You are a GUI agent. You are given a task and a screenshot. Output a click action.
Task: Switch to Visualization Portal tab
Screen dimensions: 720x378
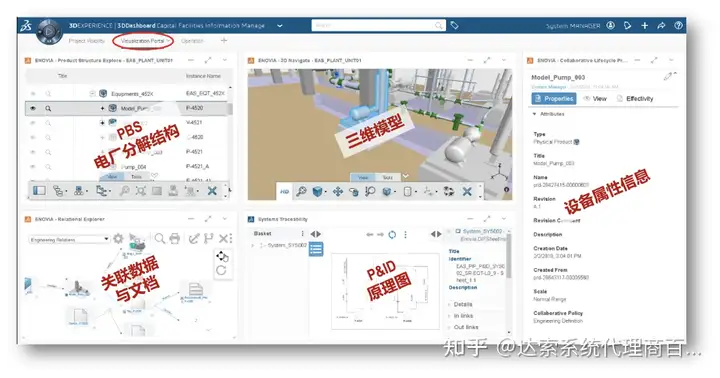point(143,41)
